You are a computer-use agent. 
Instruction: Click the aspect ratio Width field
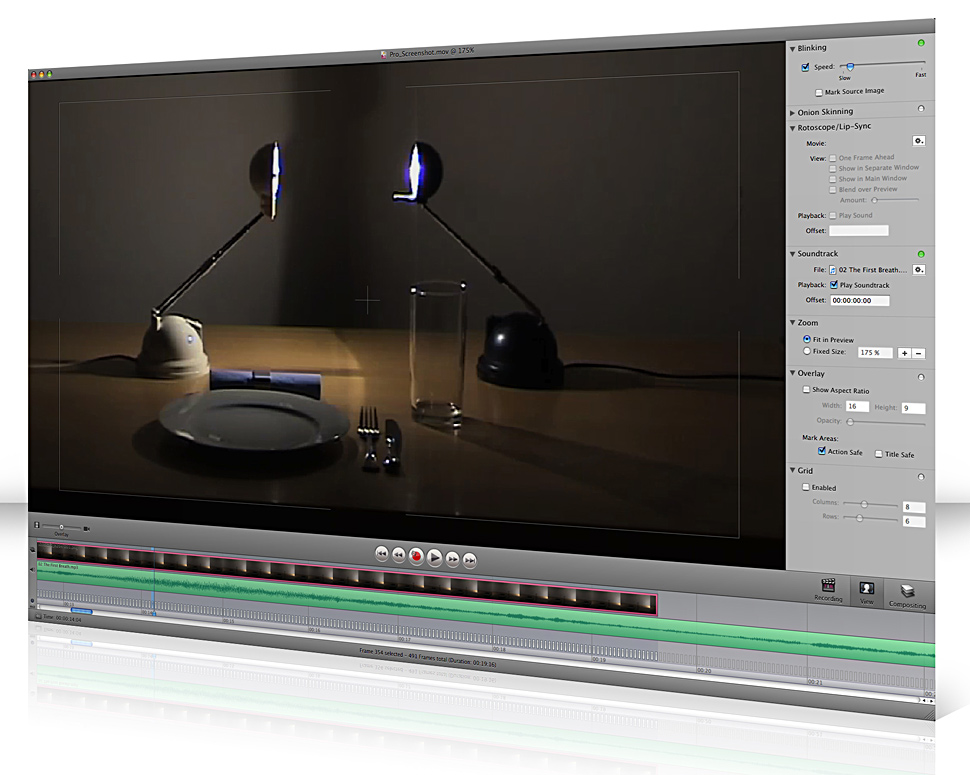click(x=857, y=406)
